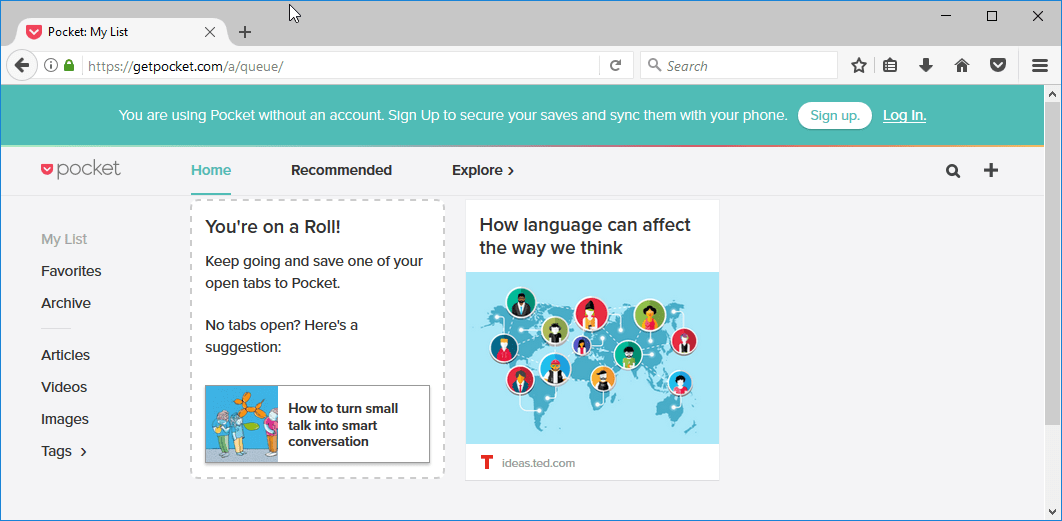Close the Pocket: My List tab

(x=210, y=32)
